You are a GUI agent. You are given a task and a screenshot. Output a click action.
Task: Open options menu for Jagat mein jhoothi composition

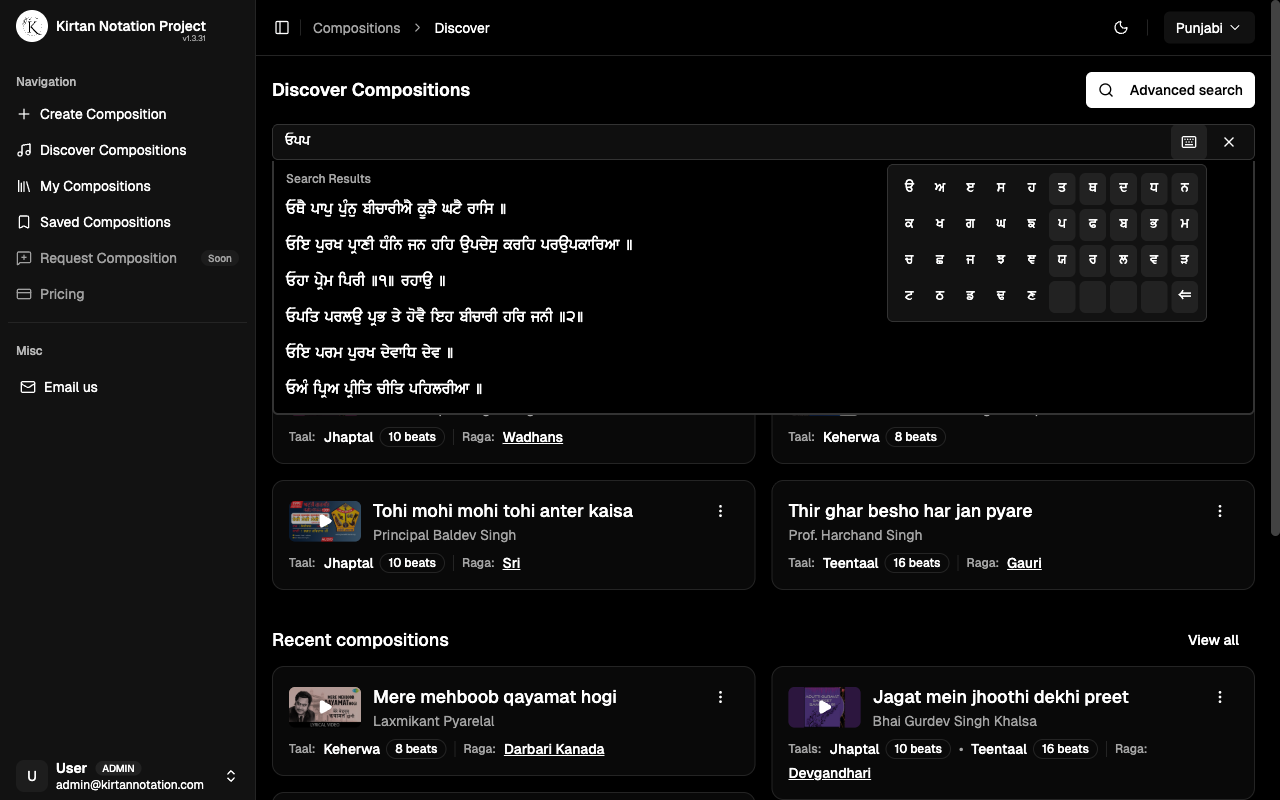click(1219, 697)
